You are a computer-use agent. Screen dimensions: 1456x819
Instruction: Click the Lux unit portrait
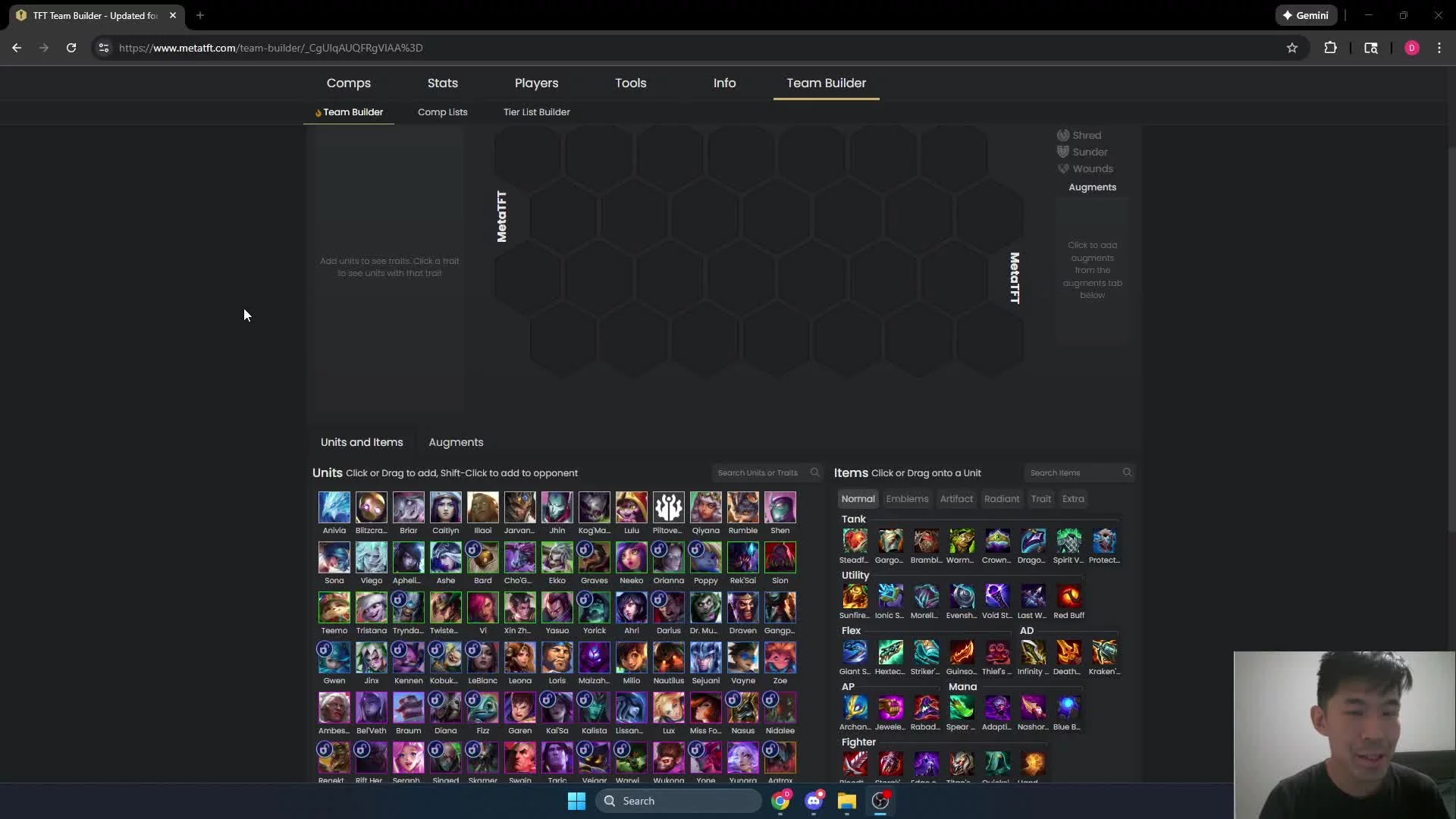668,708
